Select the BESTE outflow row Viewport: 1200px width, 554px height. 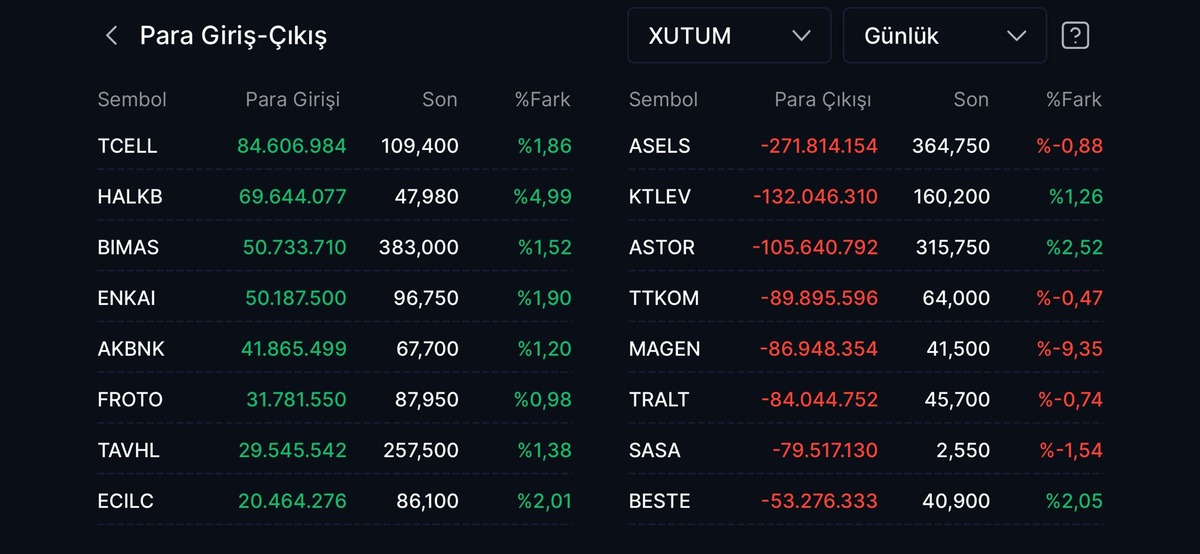click(x=866, y=501)
